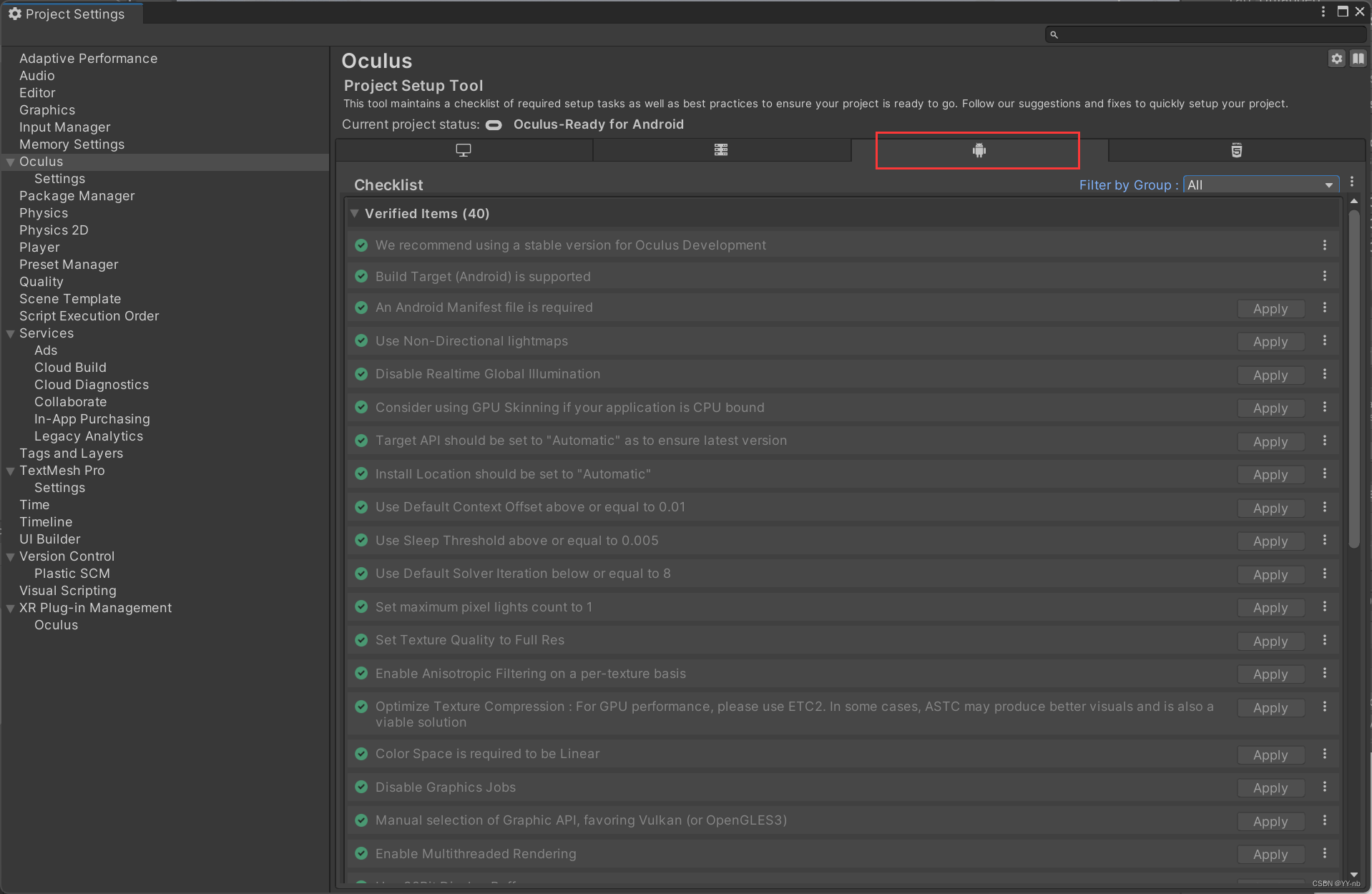
Task: Open Cloud Diagnostics under Services
Action: [92, 385]
